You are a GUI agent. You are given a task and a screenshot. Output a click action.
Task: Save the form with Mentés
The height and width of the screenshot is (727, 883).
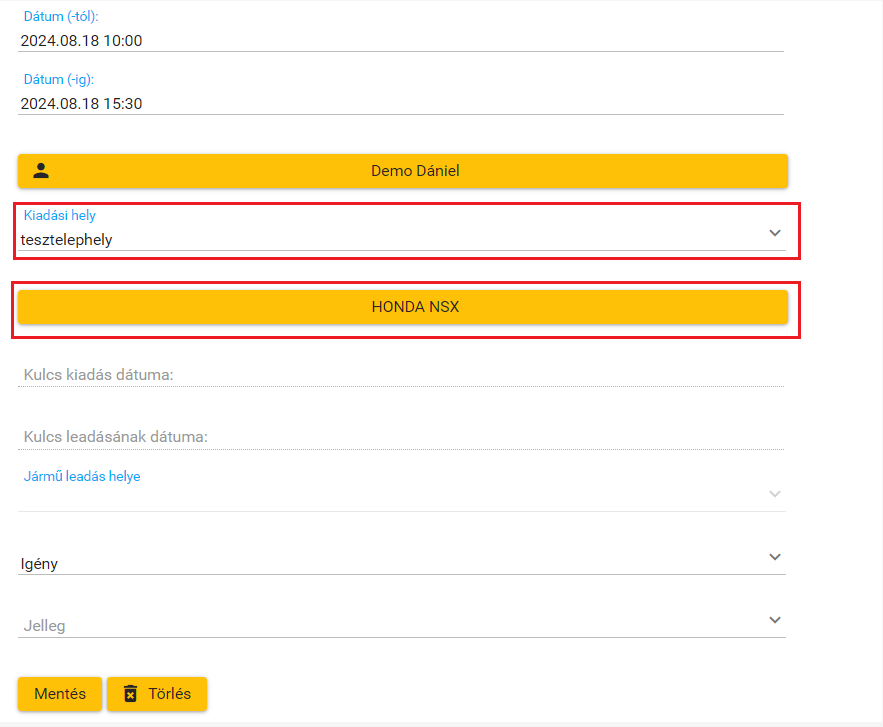(x=60, y=694)
